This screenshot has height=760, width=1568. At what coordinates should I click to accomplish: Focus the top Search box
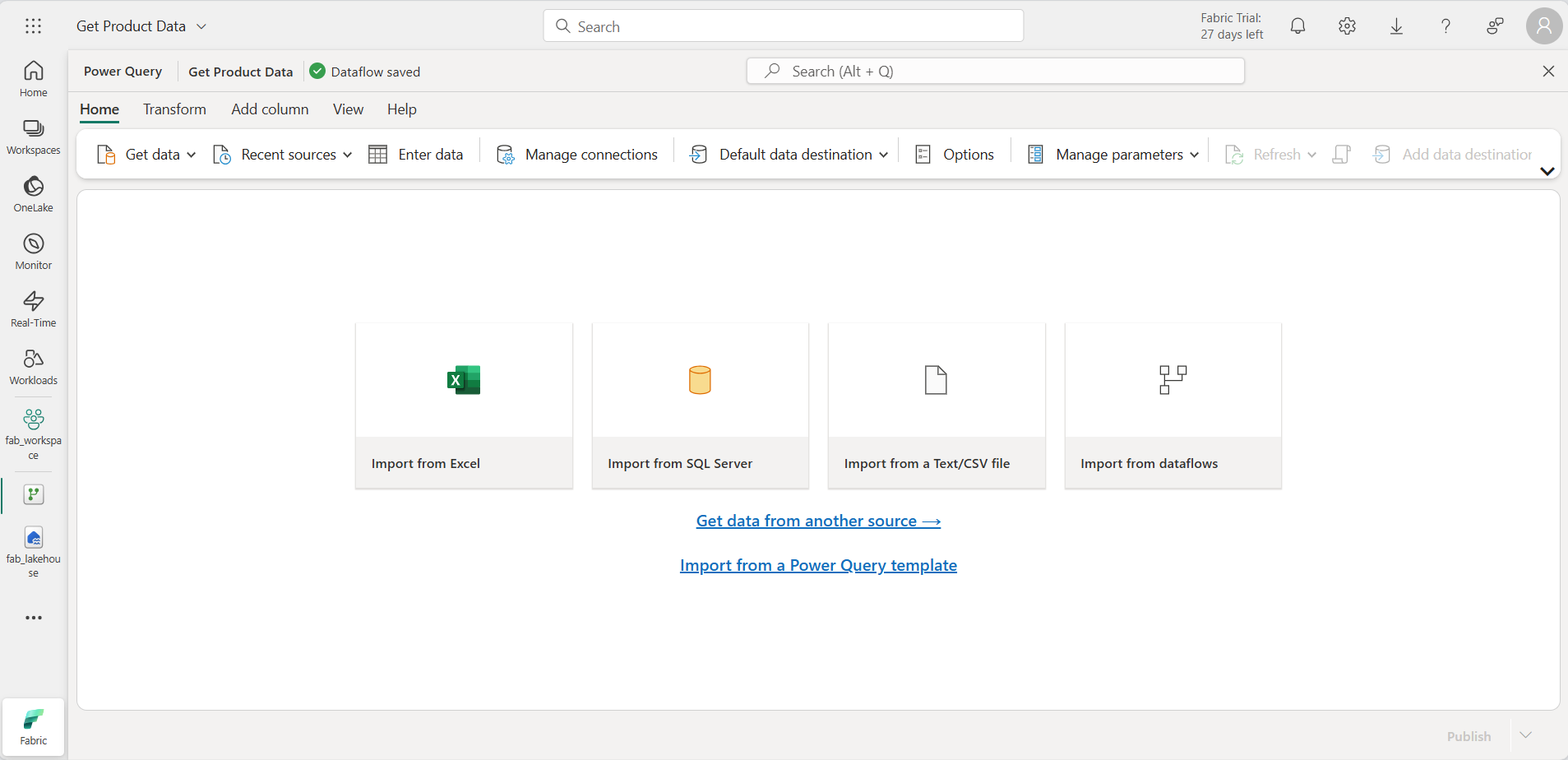[x=784, y=26]
